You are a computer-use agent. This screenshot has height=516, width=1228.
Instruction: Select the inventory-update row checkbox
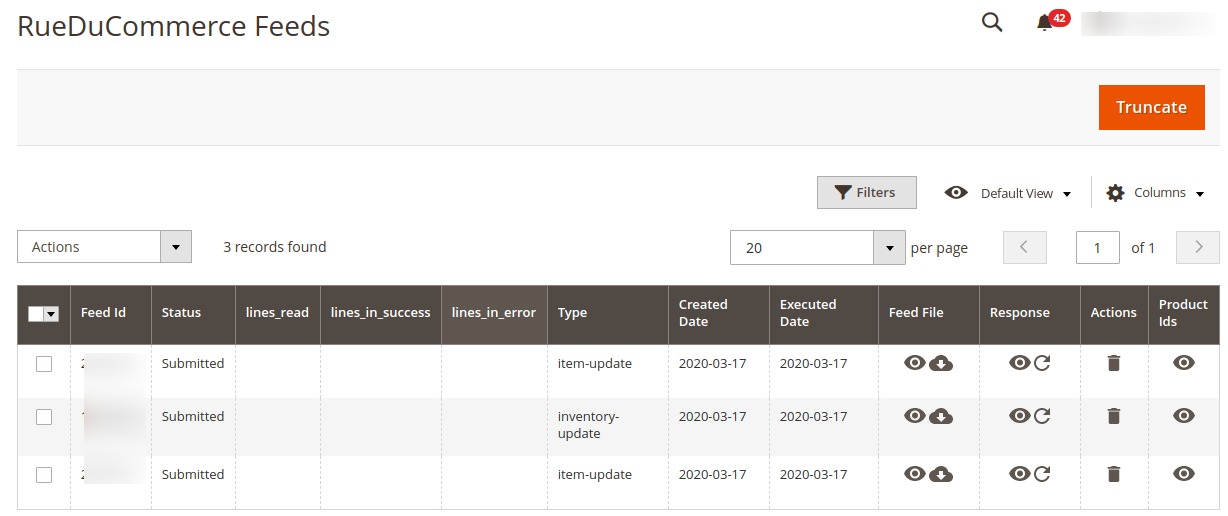[44, 417]
